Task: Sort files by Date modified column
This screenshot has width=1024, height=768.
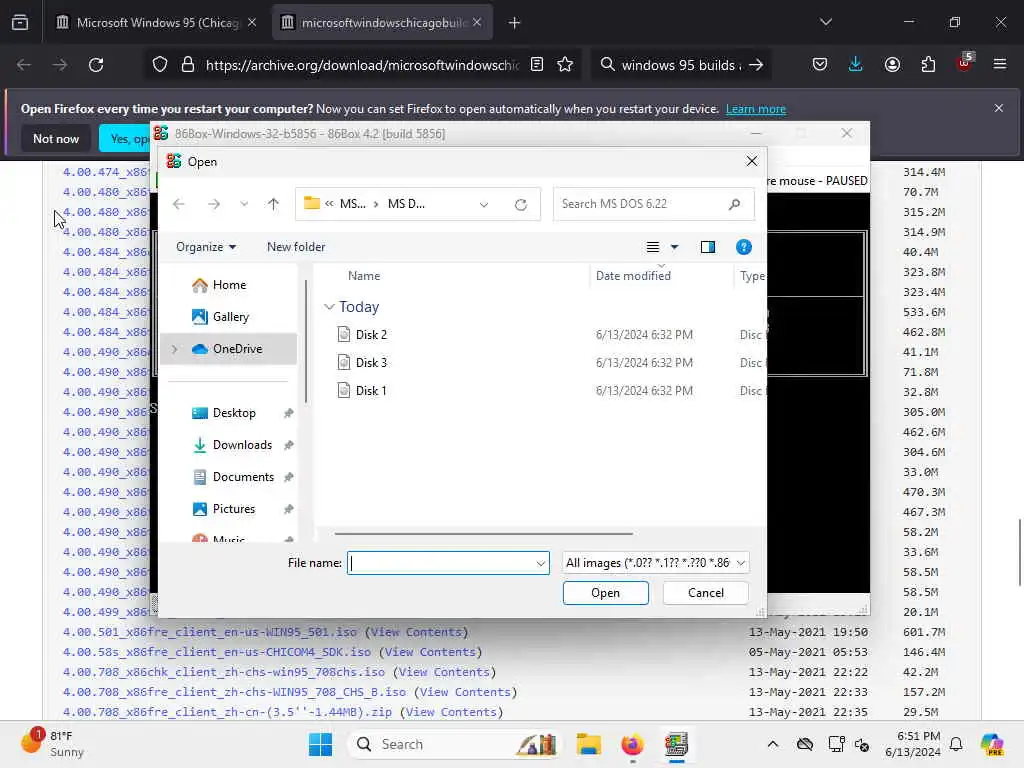Action: [633, 276]
